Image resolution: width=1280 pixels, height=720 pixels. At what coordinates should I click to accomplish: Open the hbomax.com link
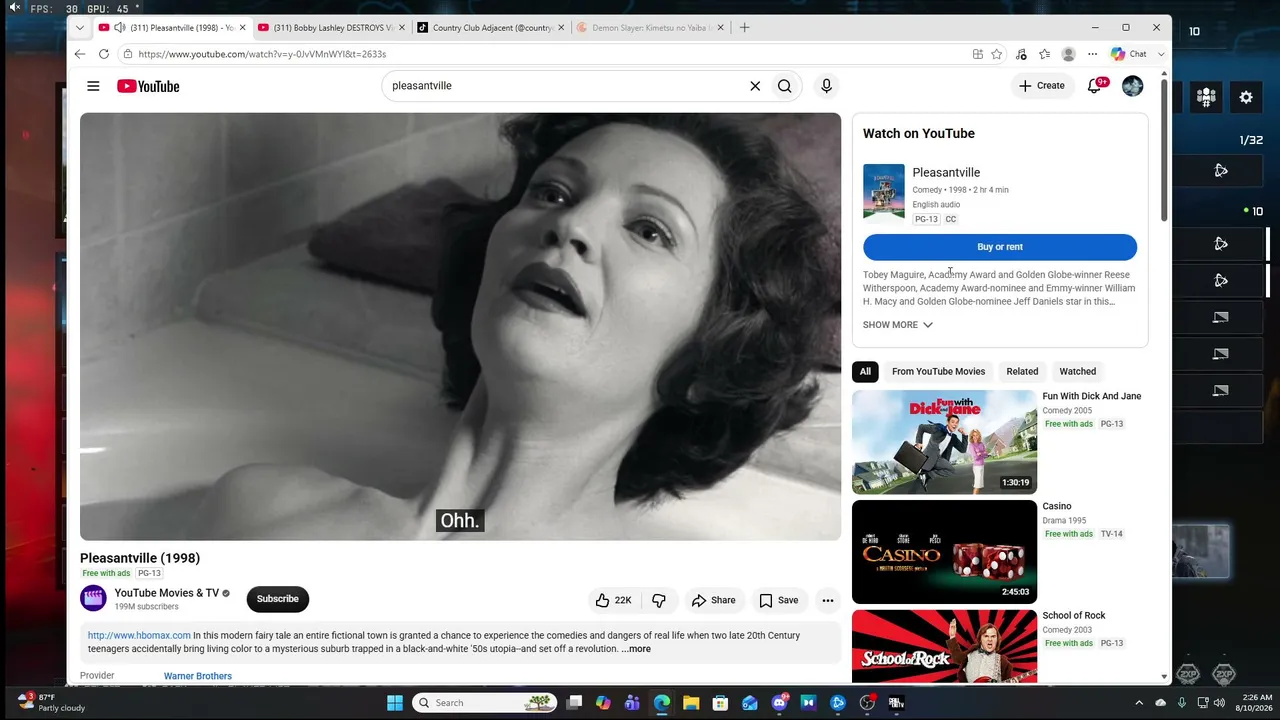tap(139, 635)
